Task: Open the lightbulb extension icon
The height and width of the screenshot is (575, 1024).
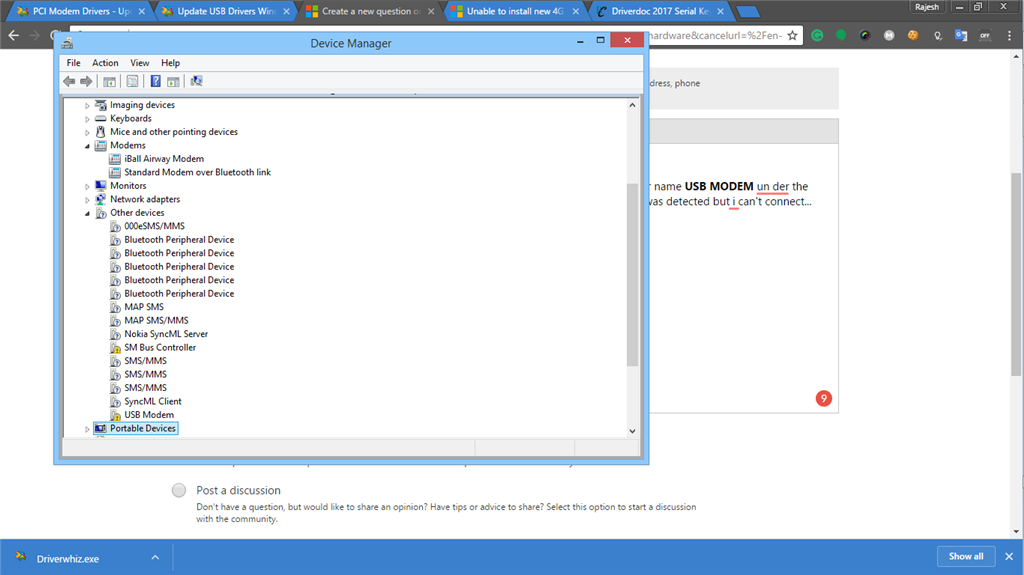Action: coord(937,35)
